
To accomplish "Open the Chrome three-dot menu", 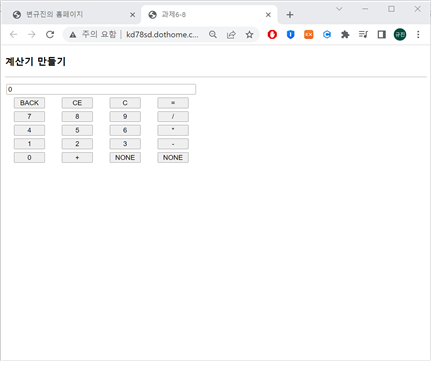I will 418,34.
